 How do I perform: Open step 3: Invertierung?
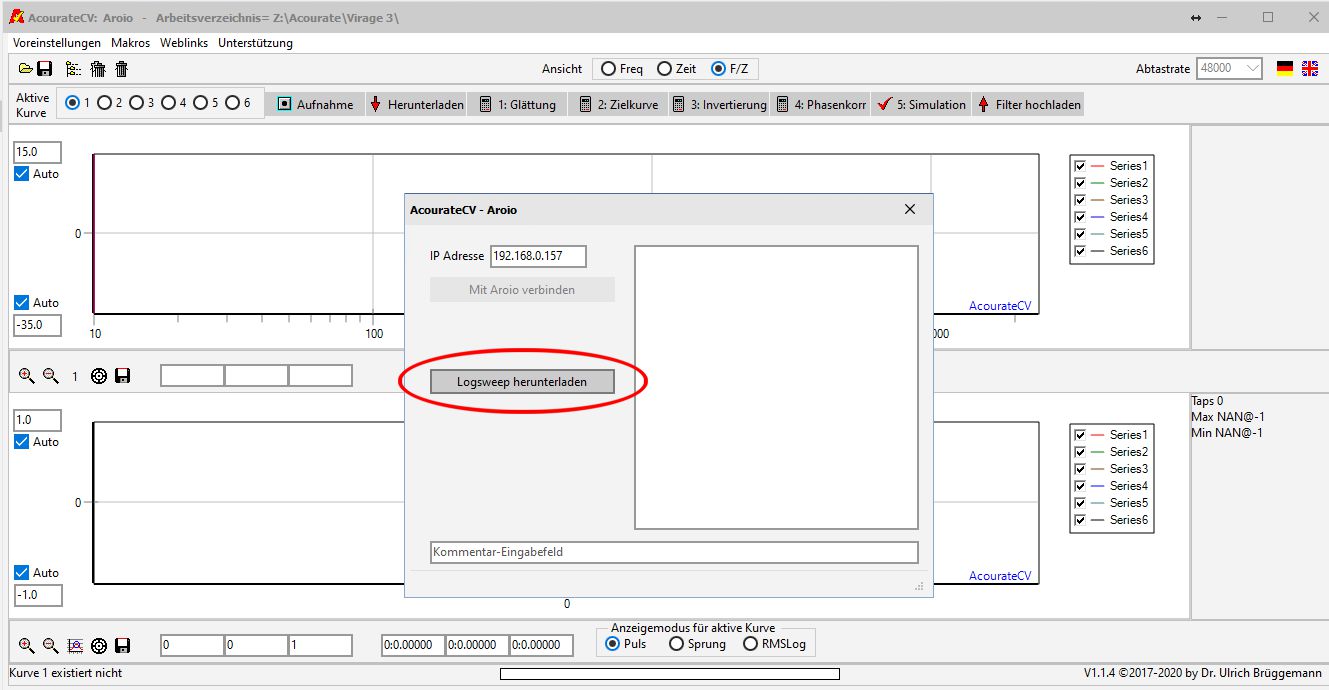click(719, 104)
